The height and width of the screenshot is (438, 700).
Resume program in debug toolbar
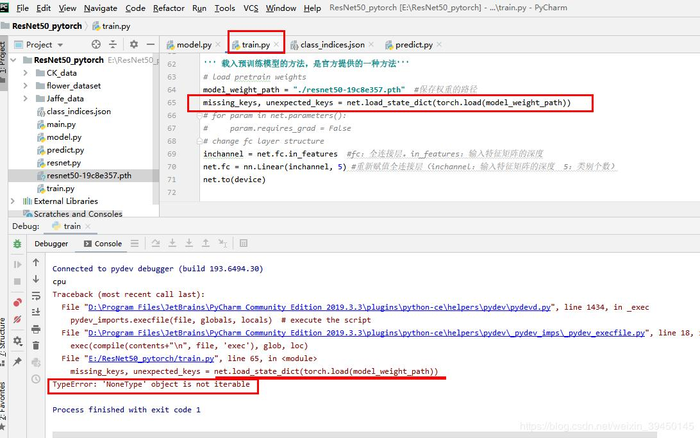pos(17,264)
